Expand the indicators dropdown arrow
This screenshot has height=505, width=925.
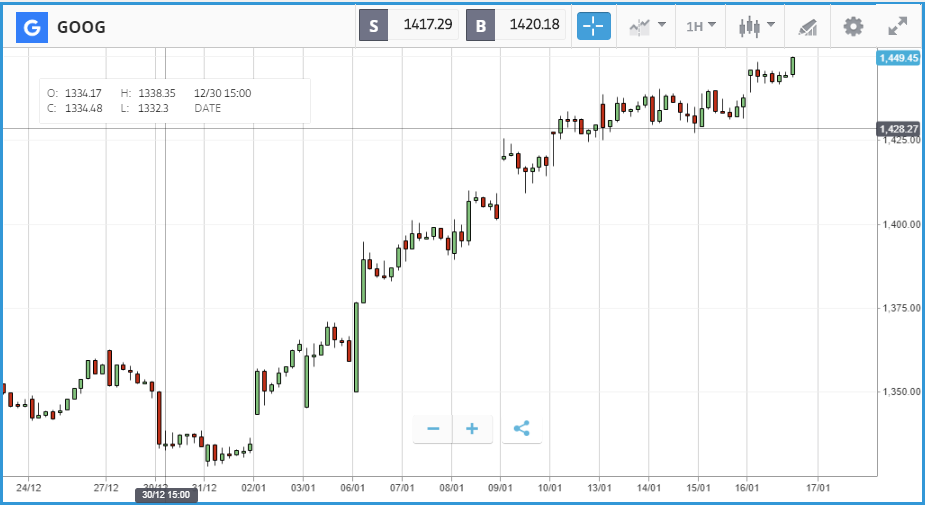tap(662, 25)
